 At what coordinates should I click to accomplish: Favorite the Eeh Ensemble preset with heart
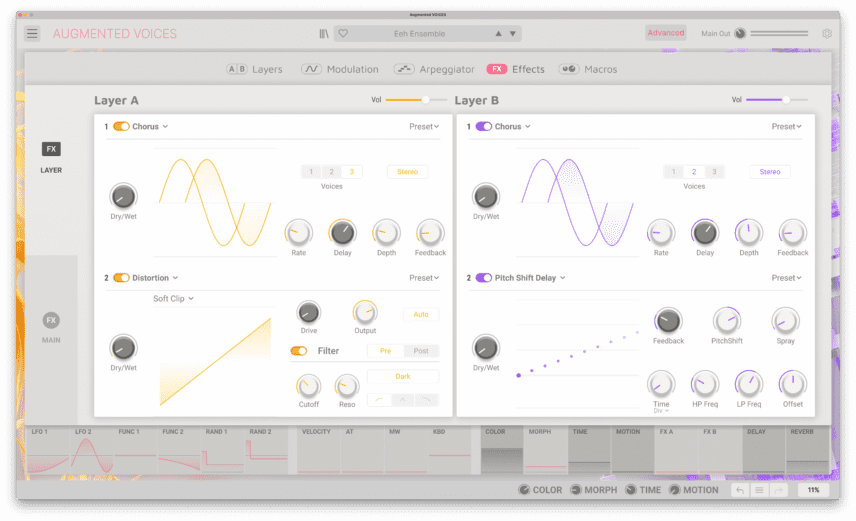click(343, 33)
